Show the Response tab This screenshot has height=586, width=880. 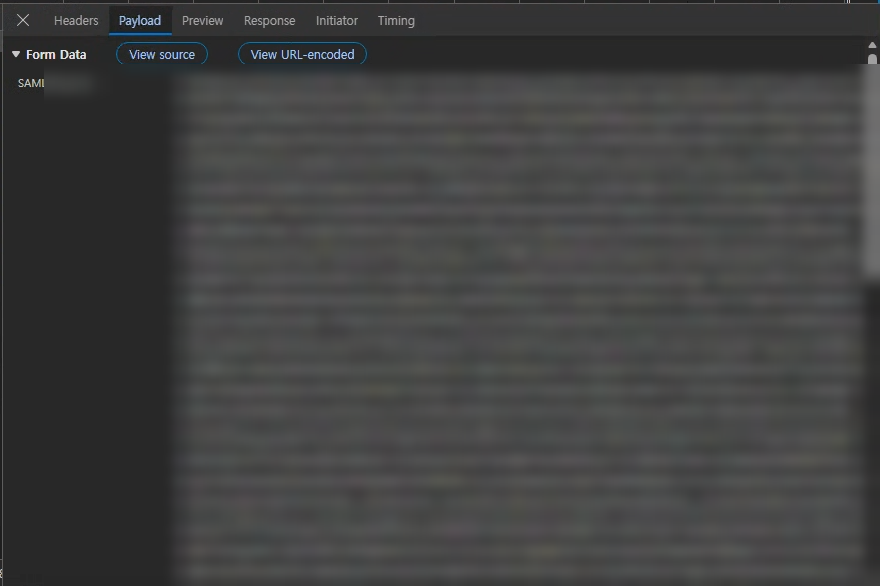pos(269,21)
